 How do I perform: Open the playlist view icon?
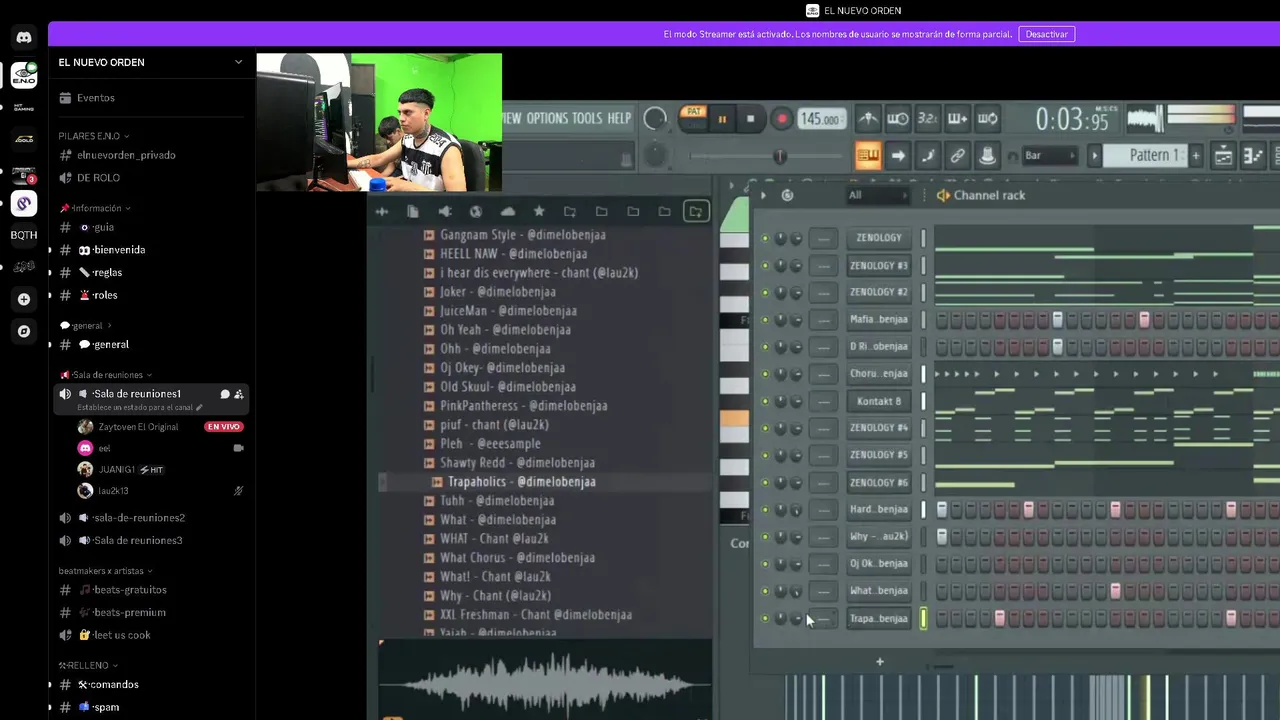(x=1223, y=156)
